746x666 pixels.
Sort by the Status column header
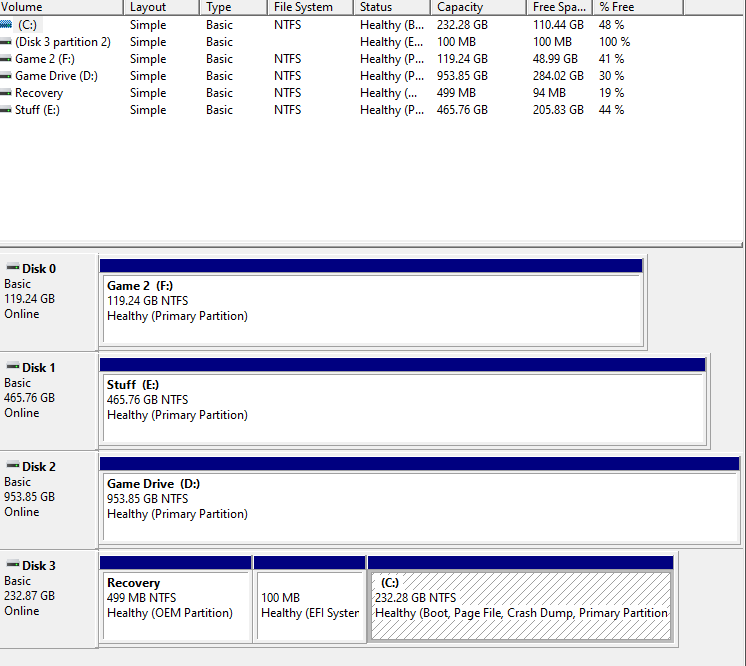[x=392, y=7]
